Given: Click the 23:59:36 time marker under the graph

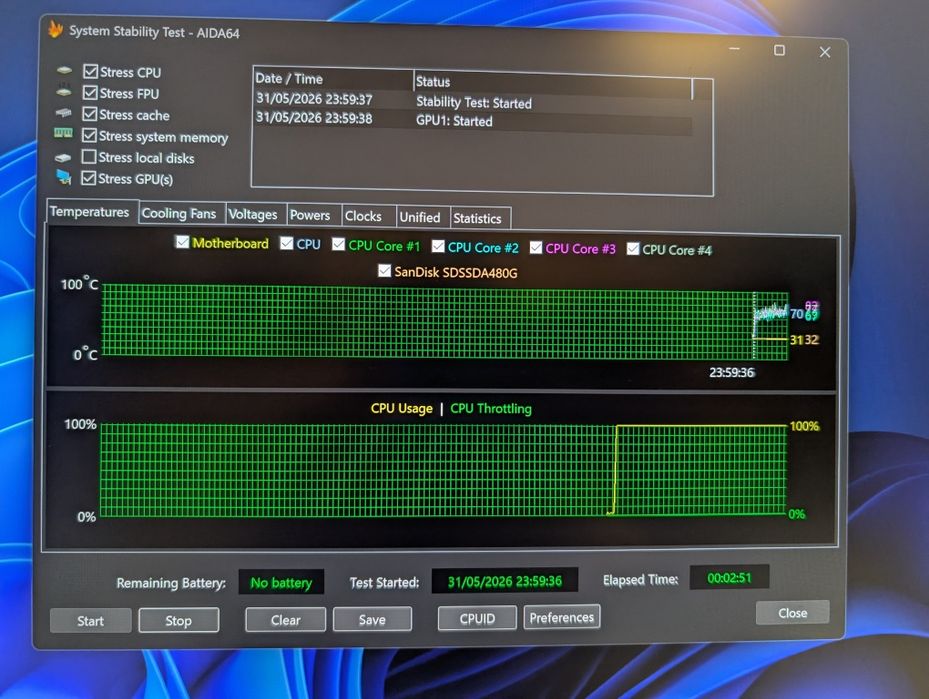Looking at the screenshot, I should point(732,372).
